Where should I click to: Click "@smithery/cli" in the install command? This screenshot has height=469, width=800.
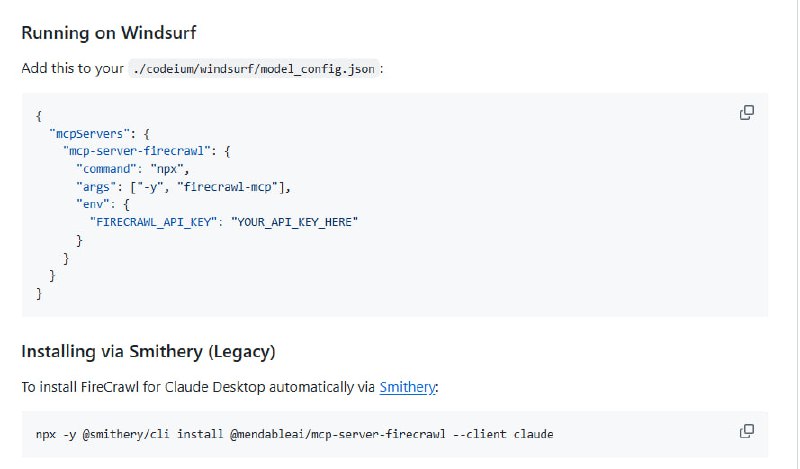(x=127, y=434)
